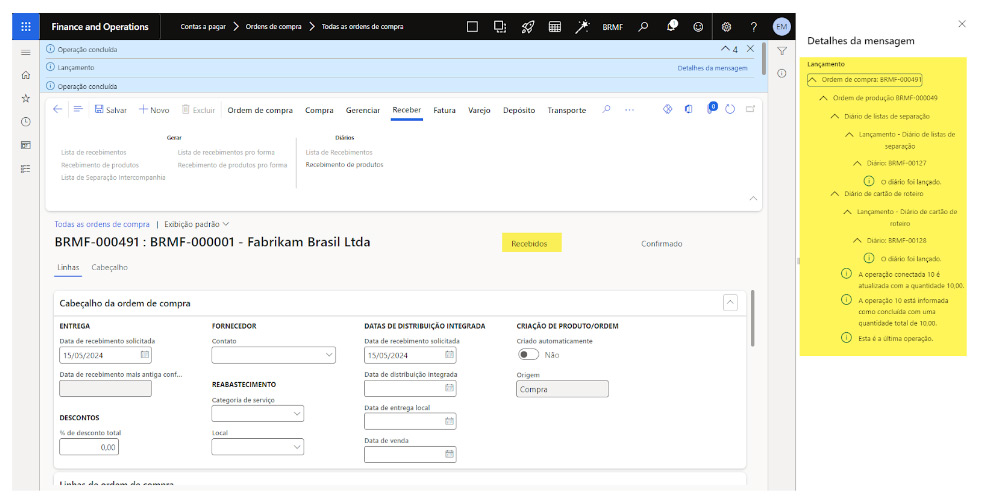Open the Contato dropdown
Screen dimensions: 983x503
[x=273, y=354]
